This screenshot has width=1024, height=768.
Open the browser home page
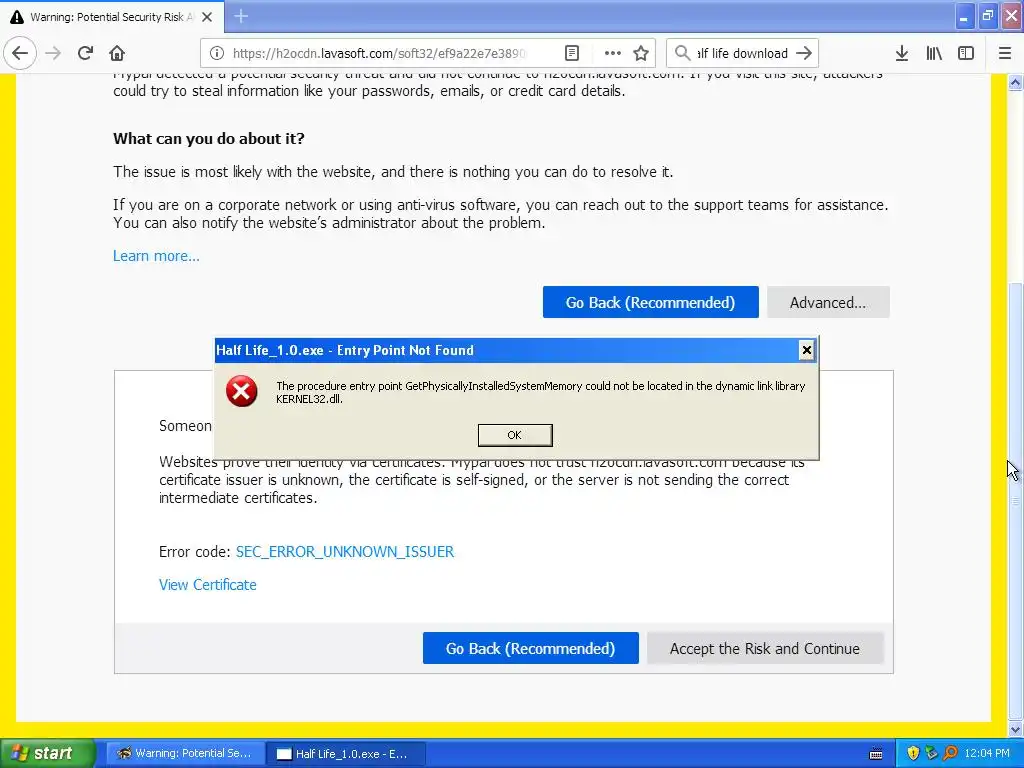[117, 54]
